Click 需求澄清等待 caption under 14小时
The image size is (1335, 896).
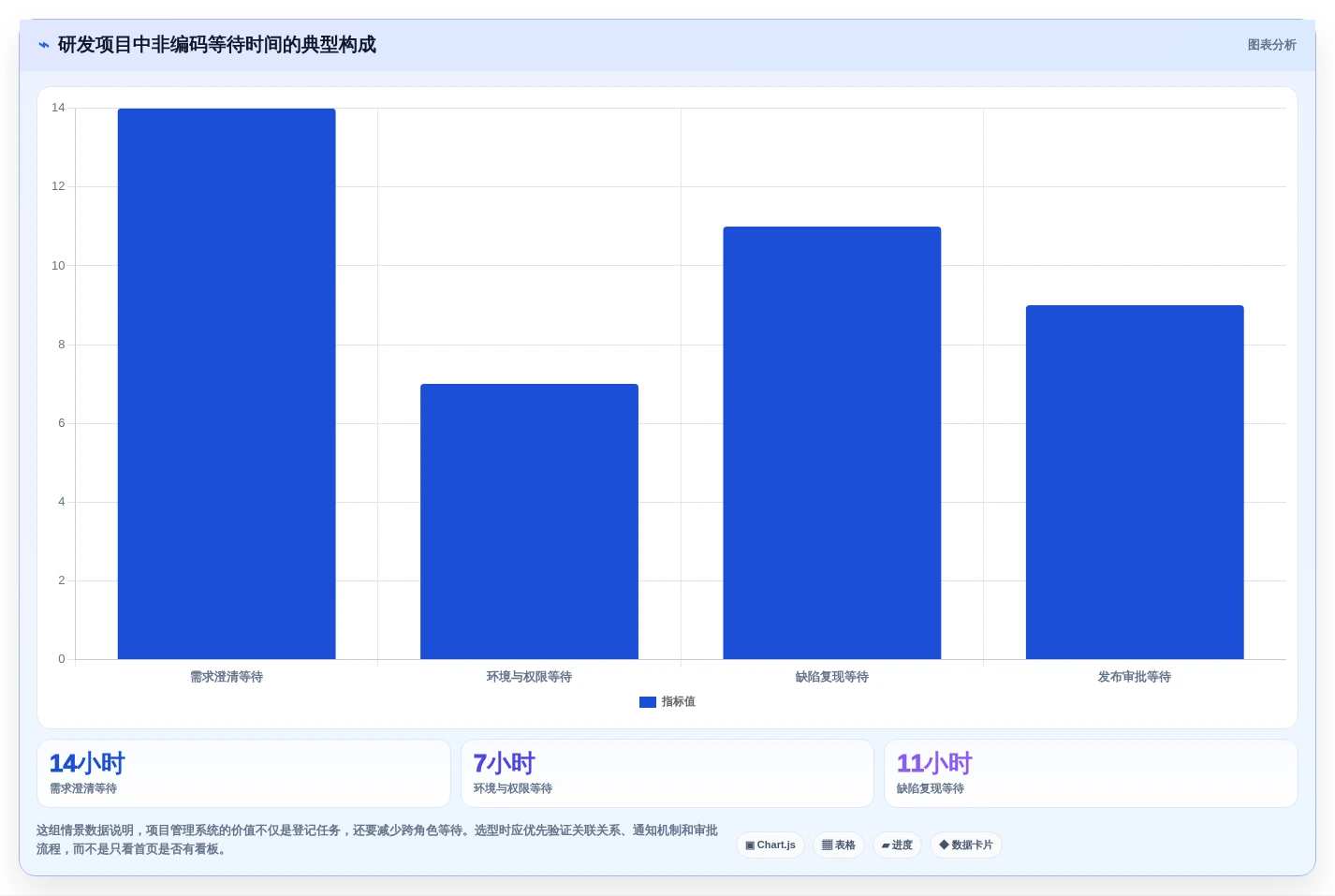(x=83, y=788)
